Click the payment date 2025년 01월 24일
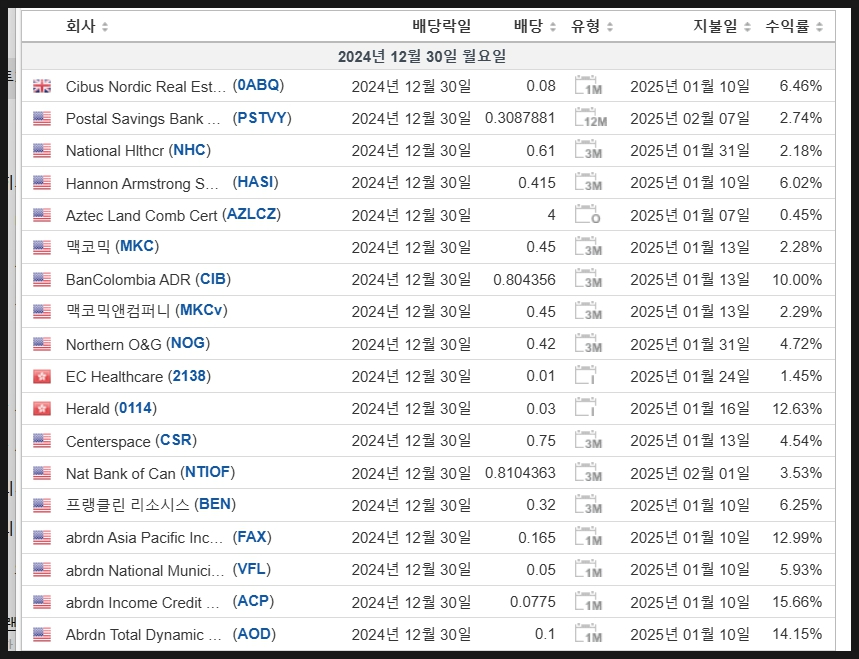Image resolution: width=859 pixels, height=659 pixels. (690, 376)
